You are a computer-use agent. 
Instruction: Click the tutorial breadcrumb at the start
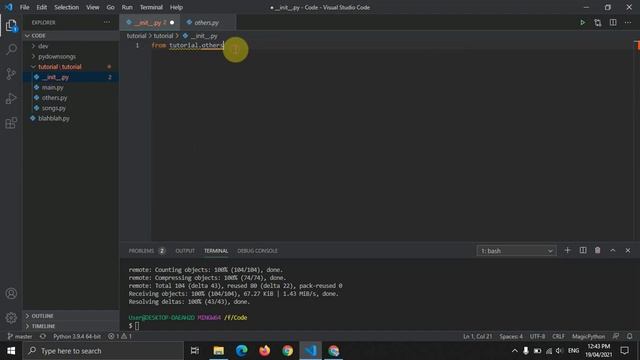click(x=136, y=36)
